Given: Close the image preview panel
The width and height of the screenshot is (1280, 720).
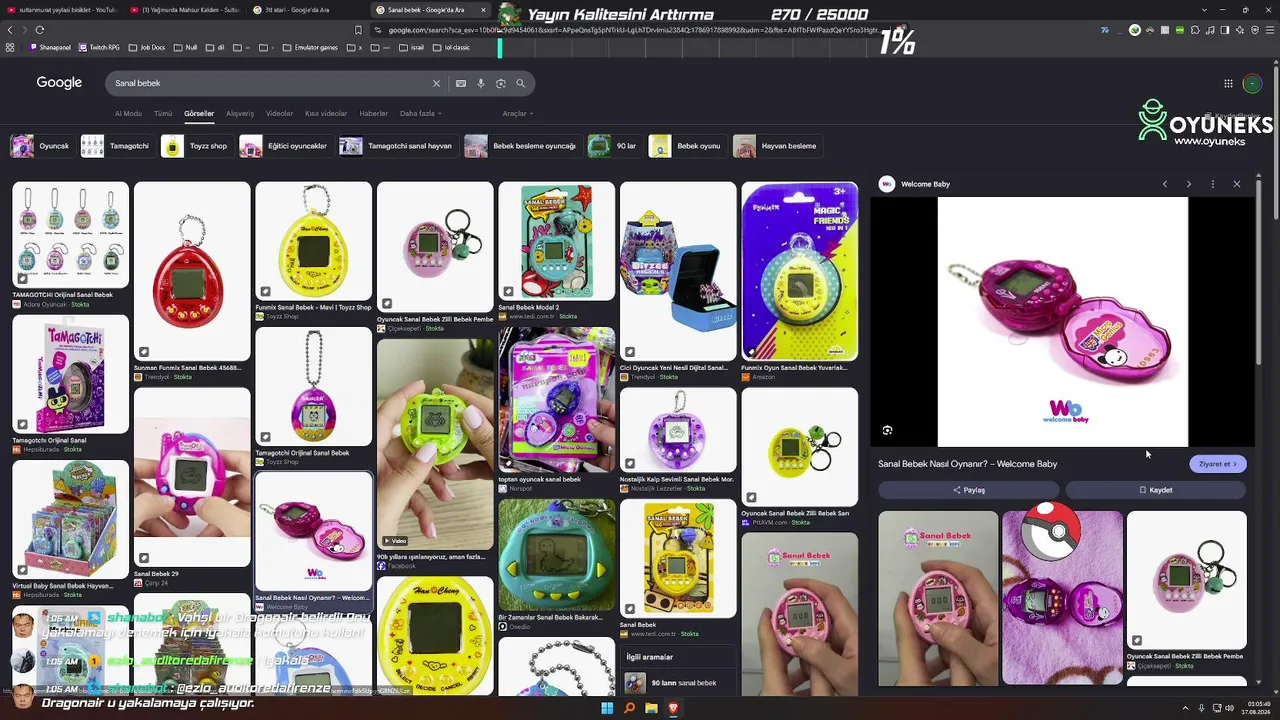Looking at the screenshot, I should (1237, 184).
